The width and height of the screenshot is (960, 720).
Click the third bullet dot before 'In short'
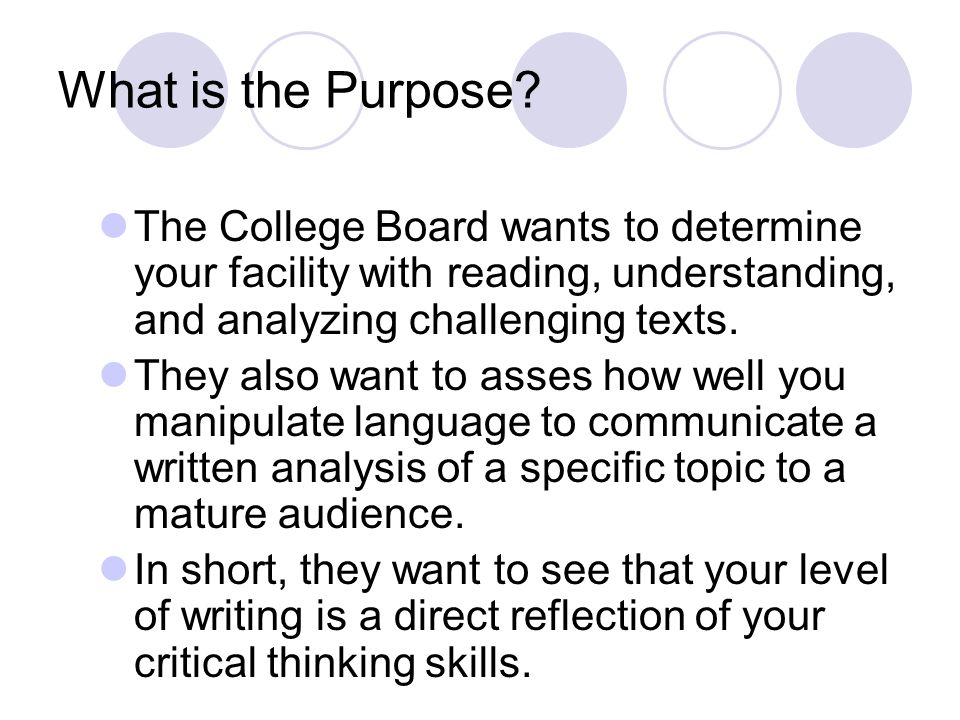click(114, 569)
